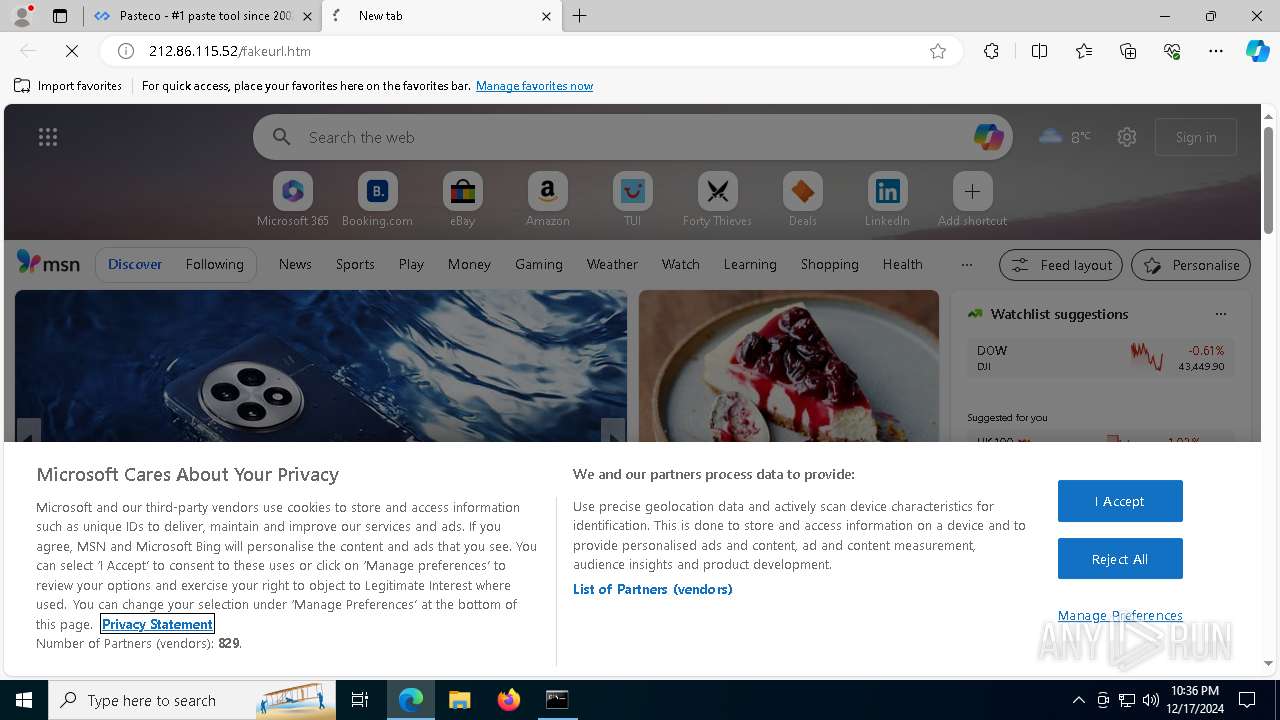Switch to the Pasteco tab

point(194,16)
